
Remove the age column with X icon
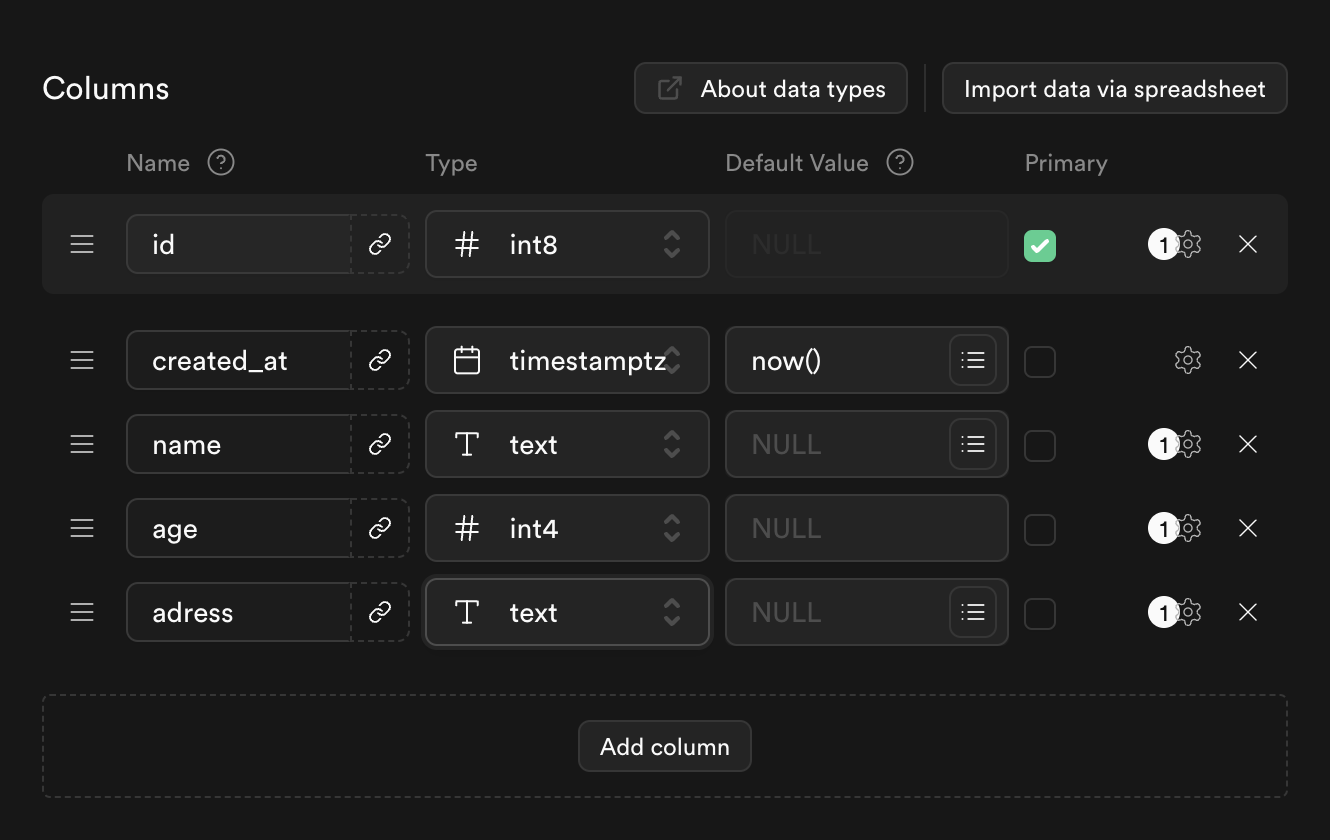pos(1247,528)
